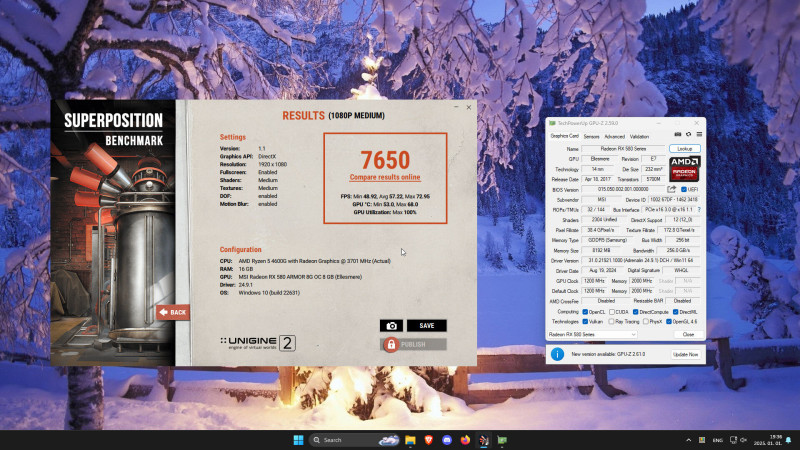Toggle the OpenGL 4.6 checkbox

[x=669, y=321]
